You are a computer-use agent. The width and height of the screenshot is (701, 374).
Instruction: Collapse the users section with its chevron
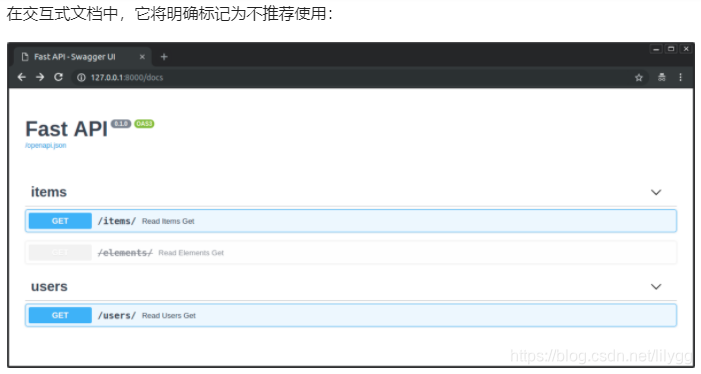point(656,286)
